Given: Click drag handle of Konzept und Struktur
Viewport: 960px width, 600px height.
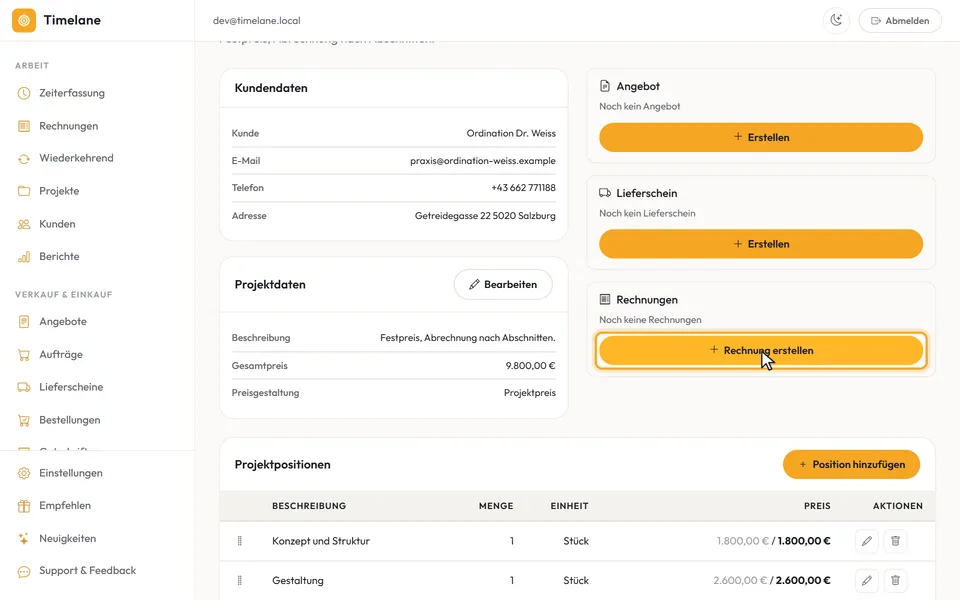Looking at the screenshot, I should click(x=239, y=541).
